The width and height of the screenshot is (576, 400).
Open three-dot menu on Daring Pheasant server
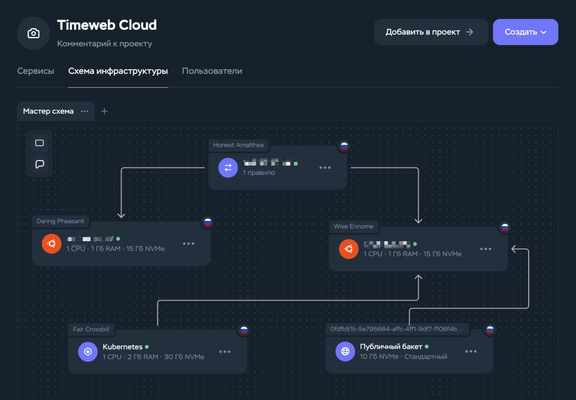click(x=188, y=244)
